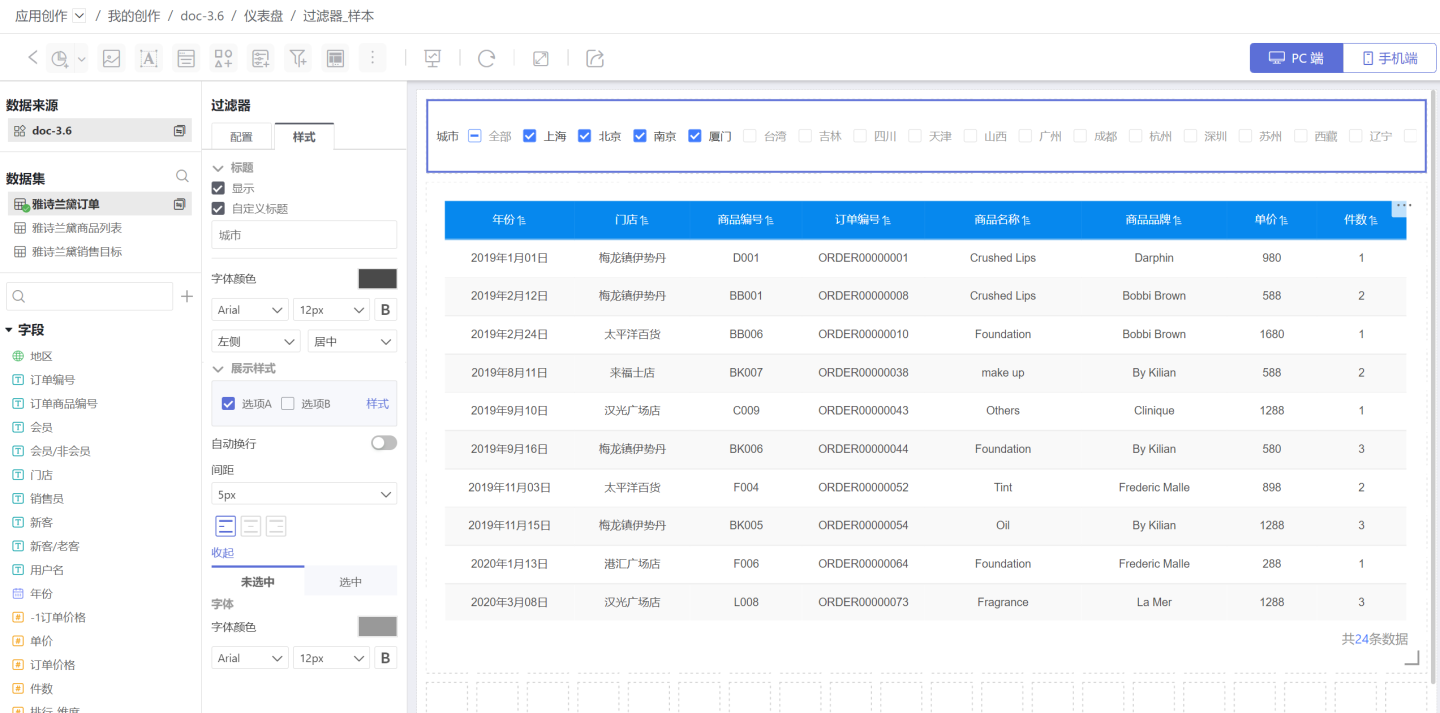The height and width of the screenshot is (713, 1440).
Task: Open the 左侧 alignment dropdown
Action: [255, 342]
